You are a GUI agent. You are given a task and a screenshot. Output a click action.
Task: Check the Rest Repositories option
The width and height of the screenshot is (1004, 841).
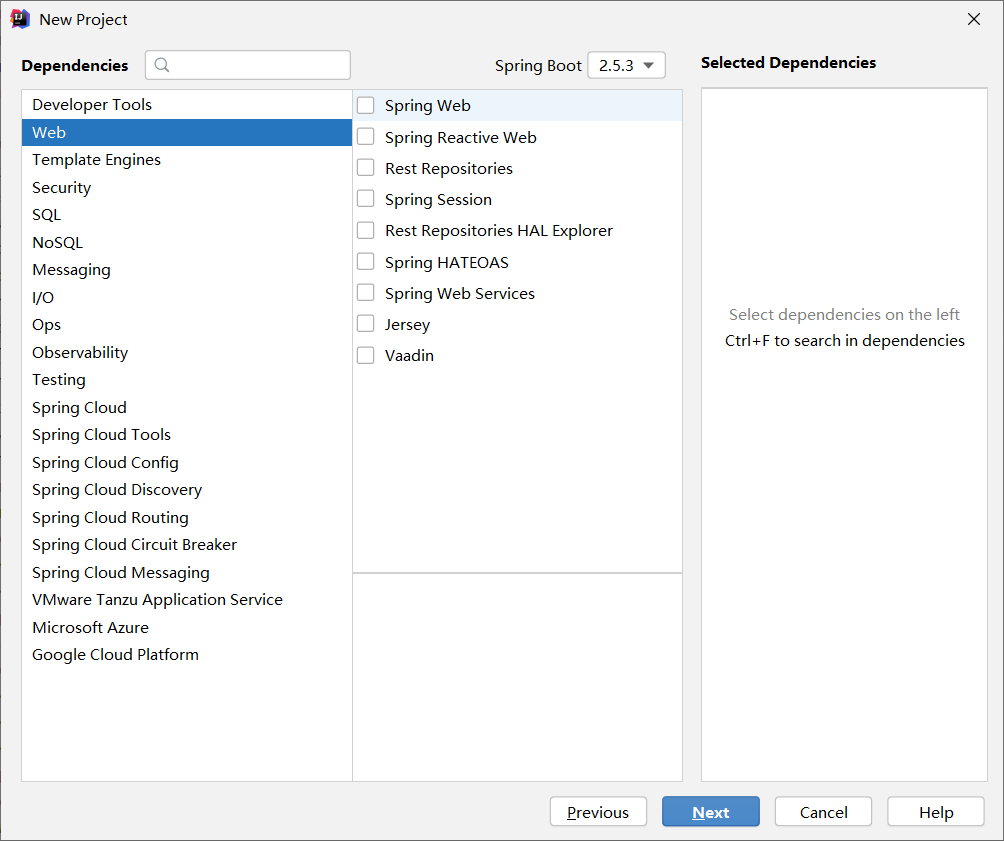click(x=366, y=168)
